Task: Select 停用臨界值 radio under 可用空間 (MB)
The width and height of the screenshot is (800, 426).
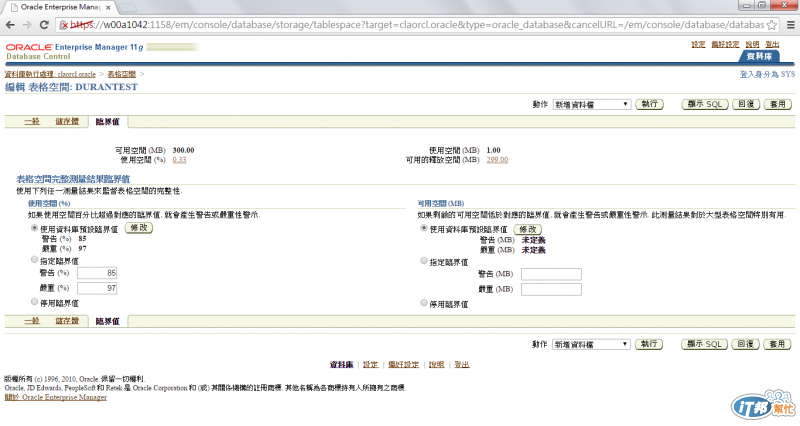Action: point(423,303)
